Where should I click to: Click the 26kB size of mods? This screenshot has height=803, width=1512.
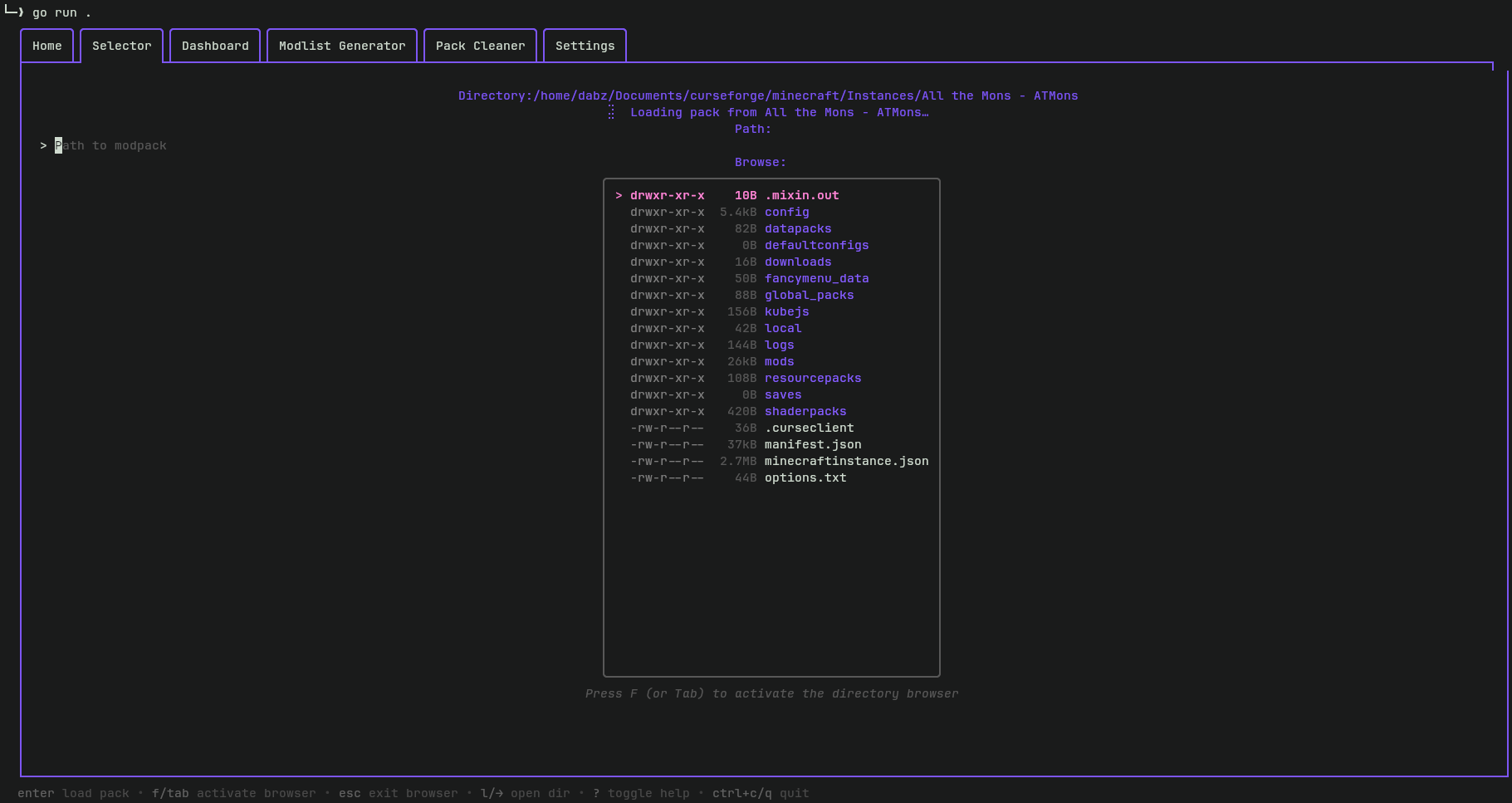741,361
